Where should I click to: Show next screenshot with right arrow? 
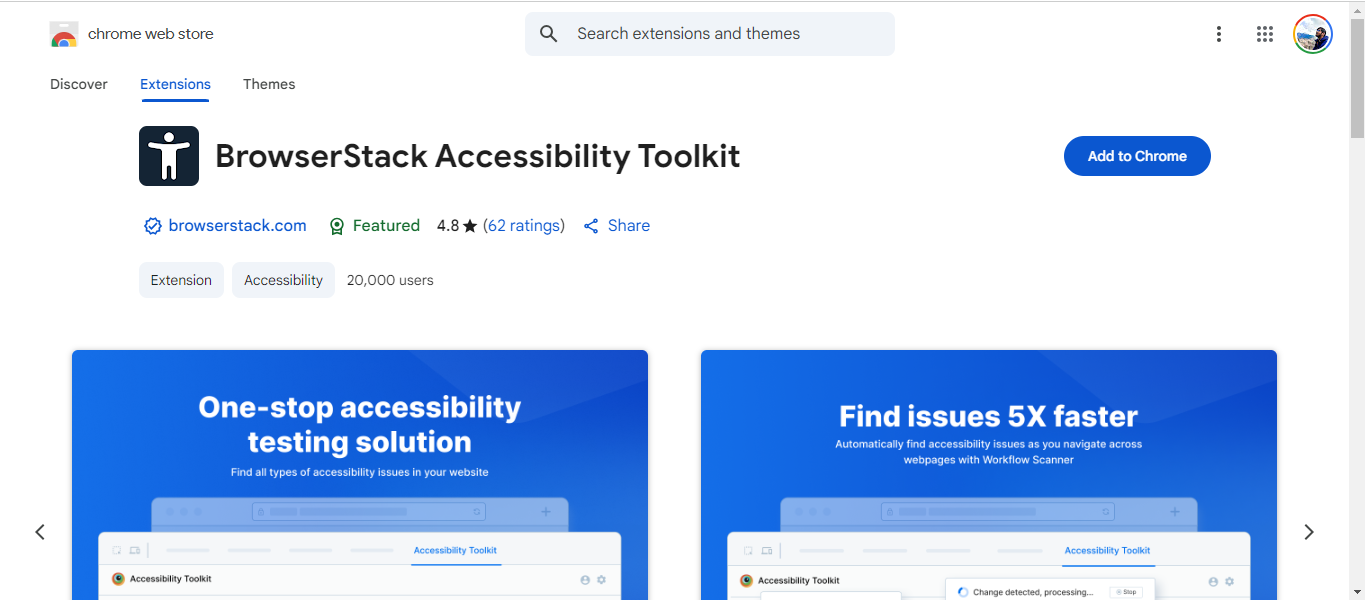point(1309,532)
